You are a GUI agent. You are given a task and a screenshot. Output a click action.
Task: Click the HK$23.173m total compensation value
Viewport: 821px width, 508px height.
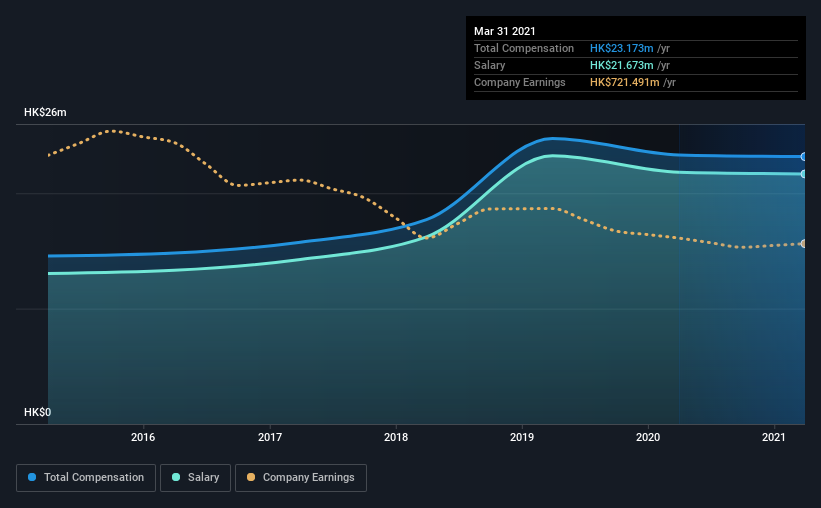[622, 49]
